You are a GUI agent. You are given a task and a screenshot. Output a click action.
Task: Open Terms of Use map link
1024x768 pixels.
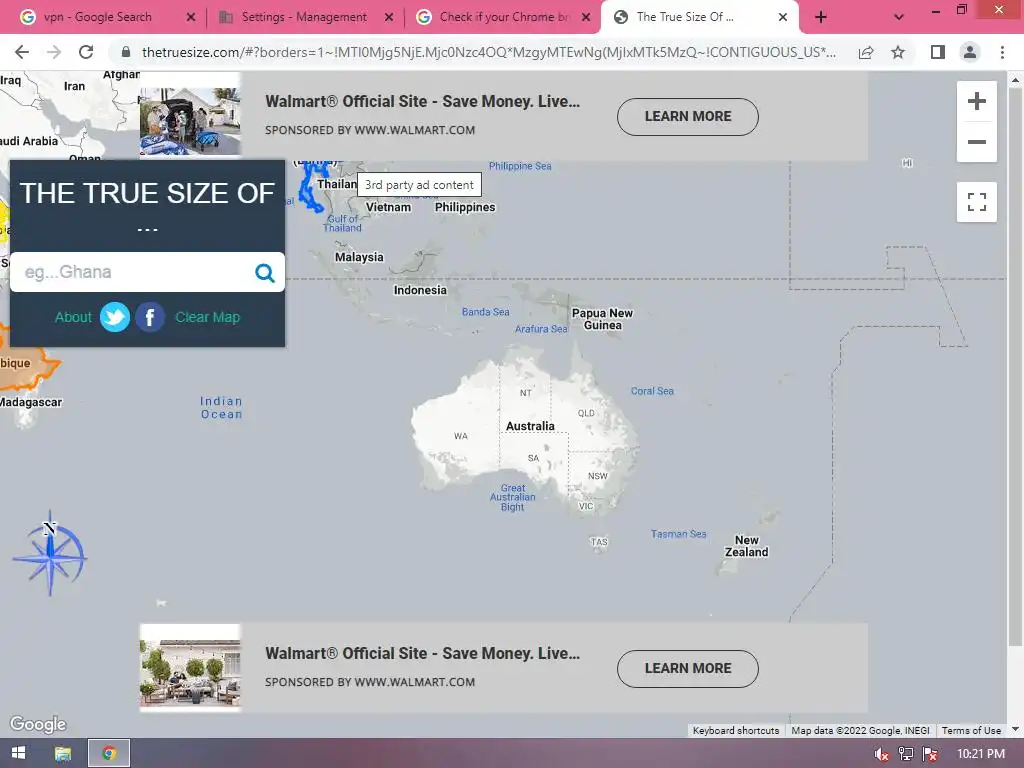[x=971, y=731]
